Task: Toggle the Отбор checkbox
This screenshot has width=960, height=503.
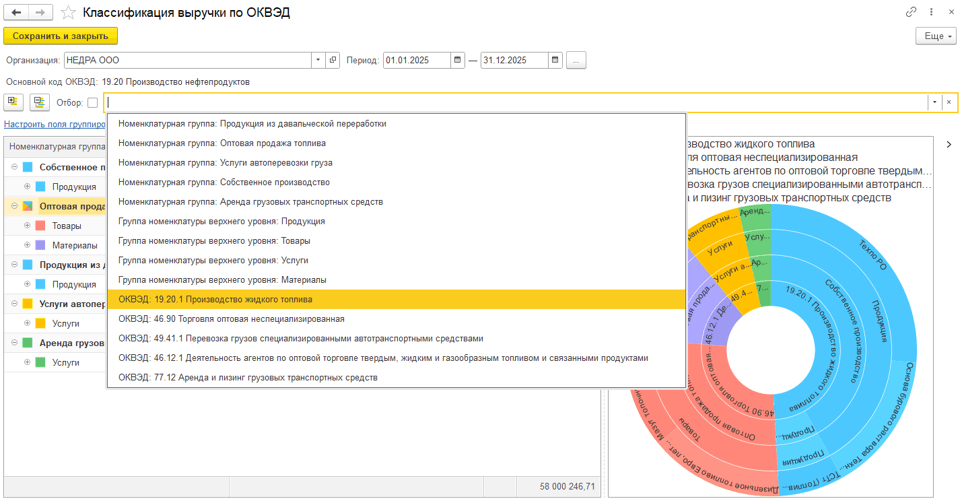Action: tap(93, 102)
